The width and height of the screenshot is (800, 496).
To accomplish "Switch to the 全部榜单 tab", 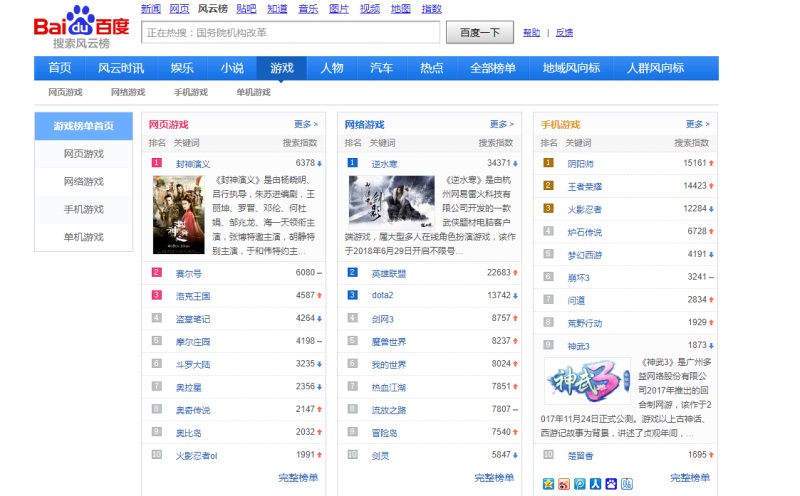I will point(493,68).
